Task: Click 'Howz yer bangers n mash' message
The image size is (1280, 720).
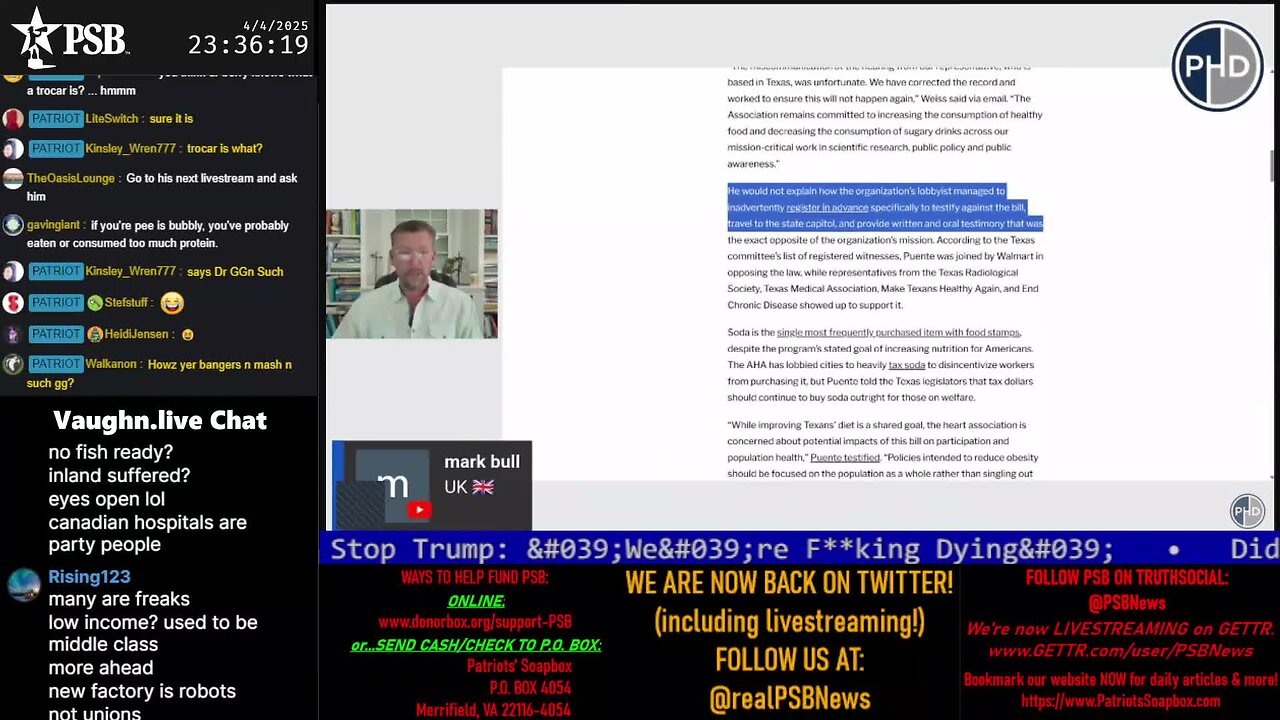Action: [160, 373]
